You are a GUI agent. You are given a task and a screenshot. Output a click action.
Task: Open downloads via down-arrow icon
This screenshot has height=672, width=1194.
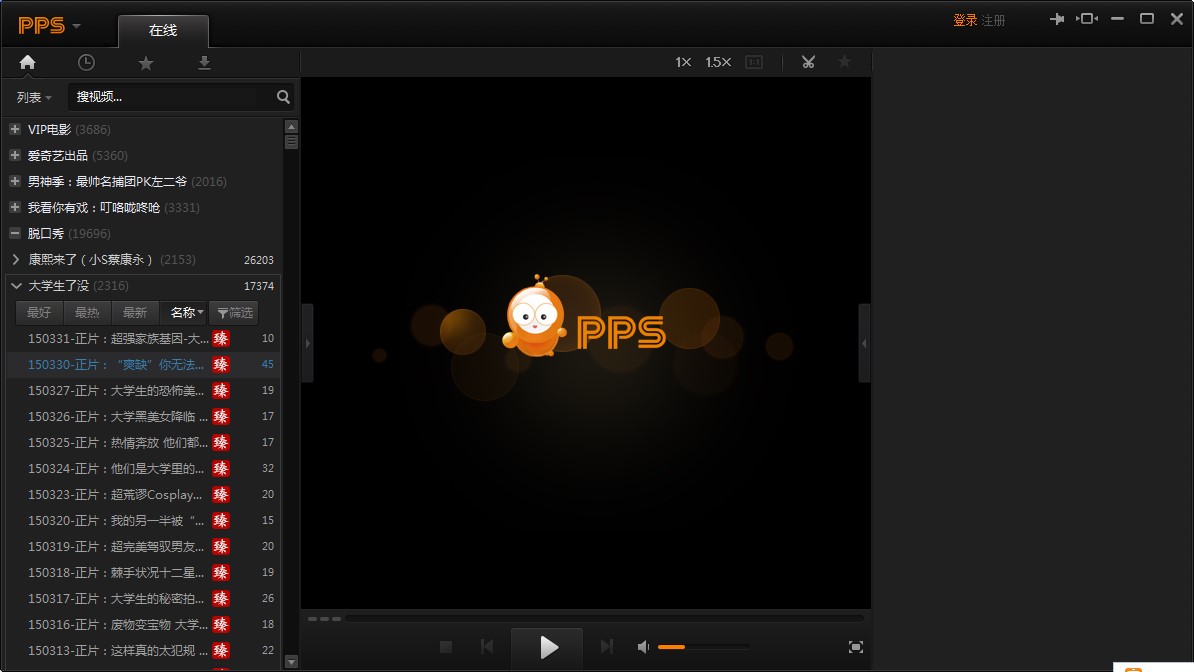point(204,62)
